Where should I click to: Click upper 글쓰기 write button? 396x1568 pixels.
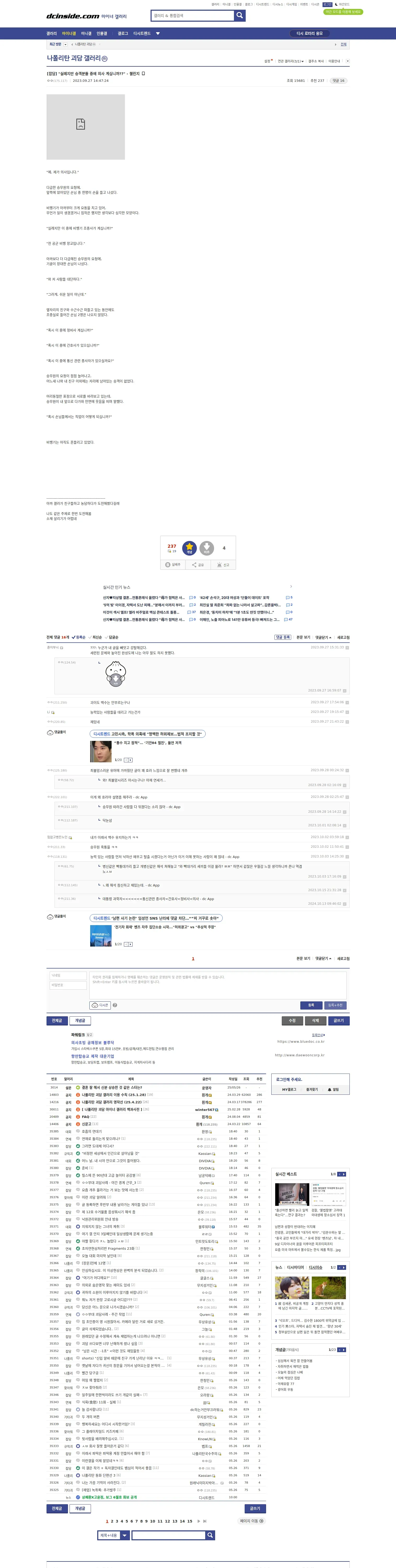click(x=339, y=1021)
